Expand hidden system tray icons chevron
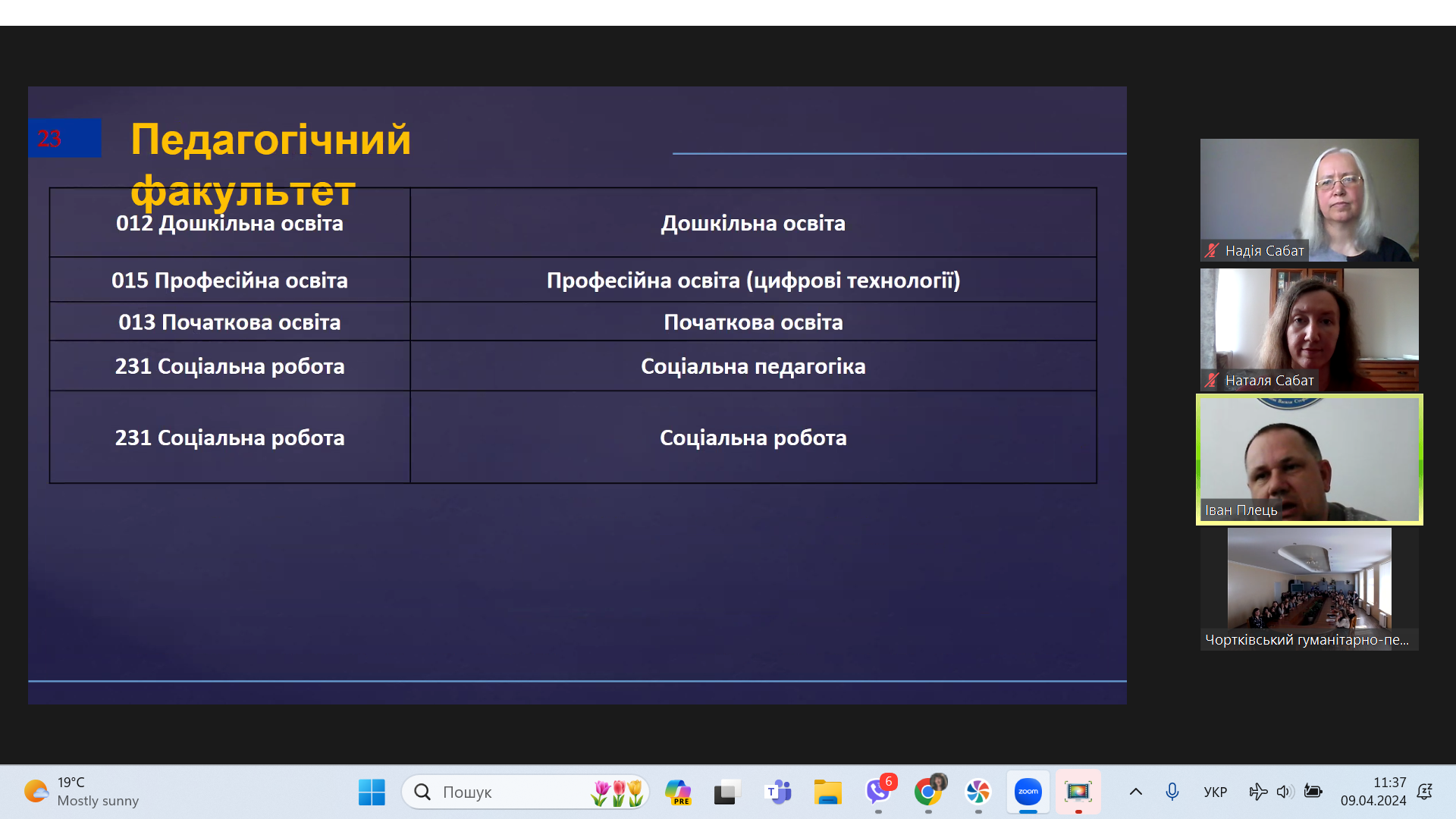Viewport: 1456px width, 819px height. click(1135, 792)
